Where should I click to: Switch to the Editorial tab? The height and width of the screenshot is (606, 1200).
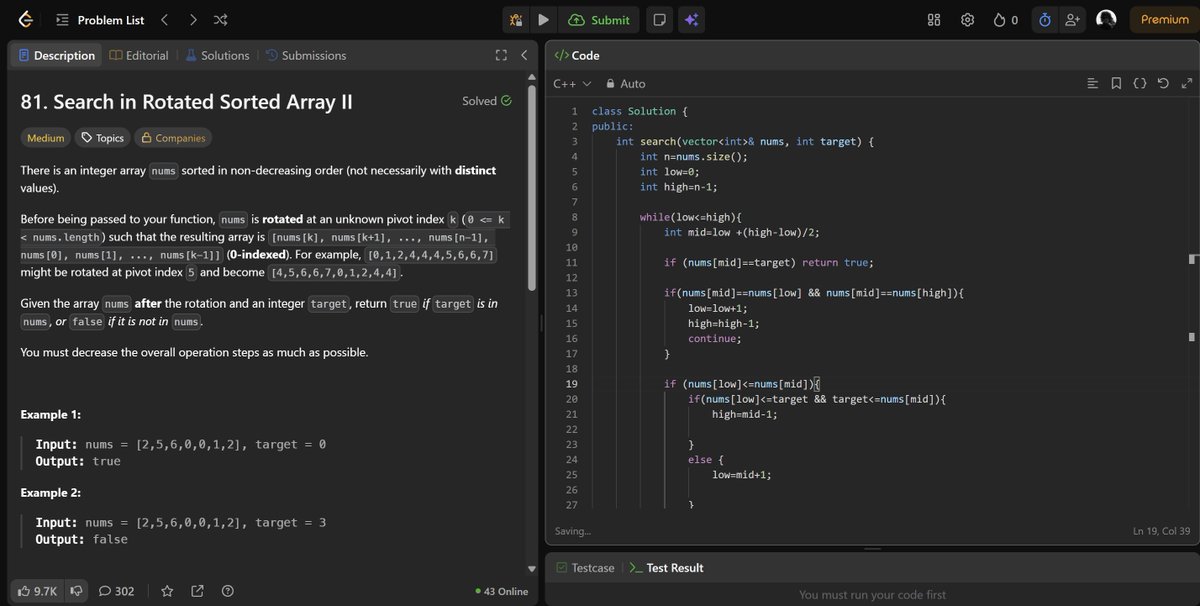coord(138,56)
